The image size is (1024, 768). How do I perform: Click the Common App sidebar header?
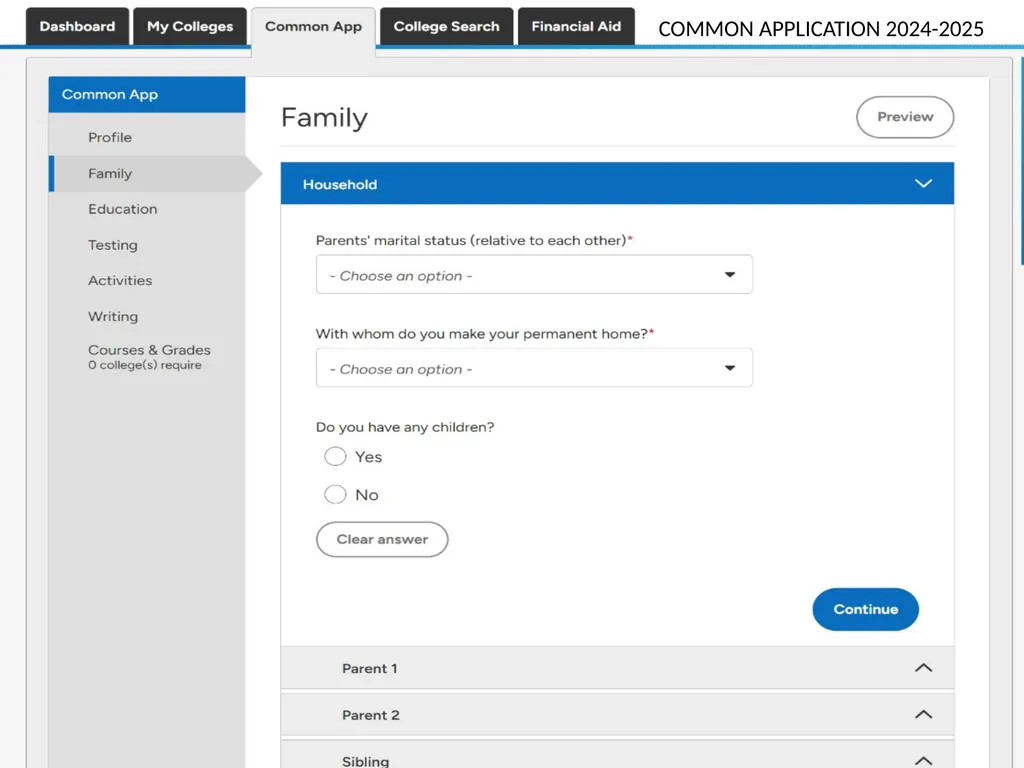pyautogui.click(x=147, y=94)
